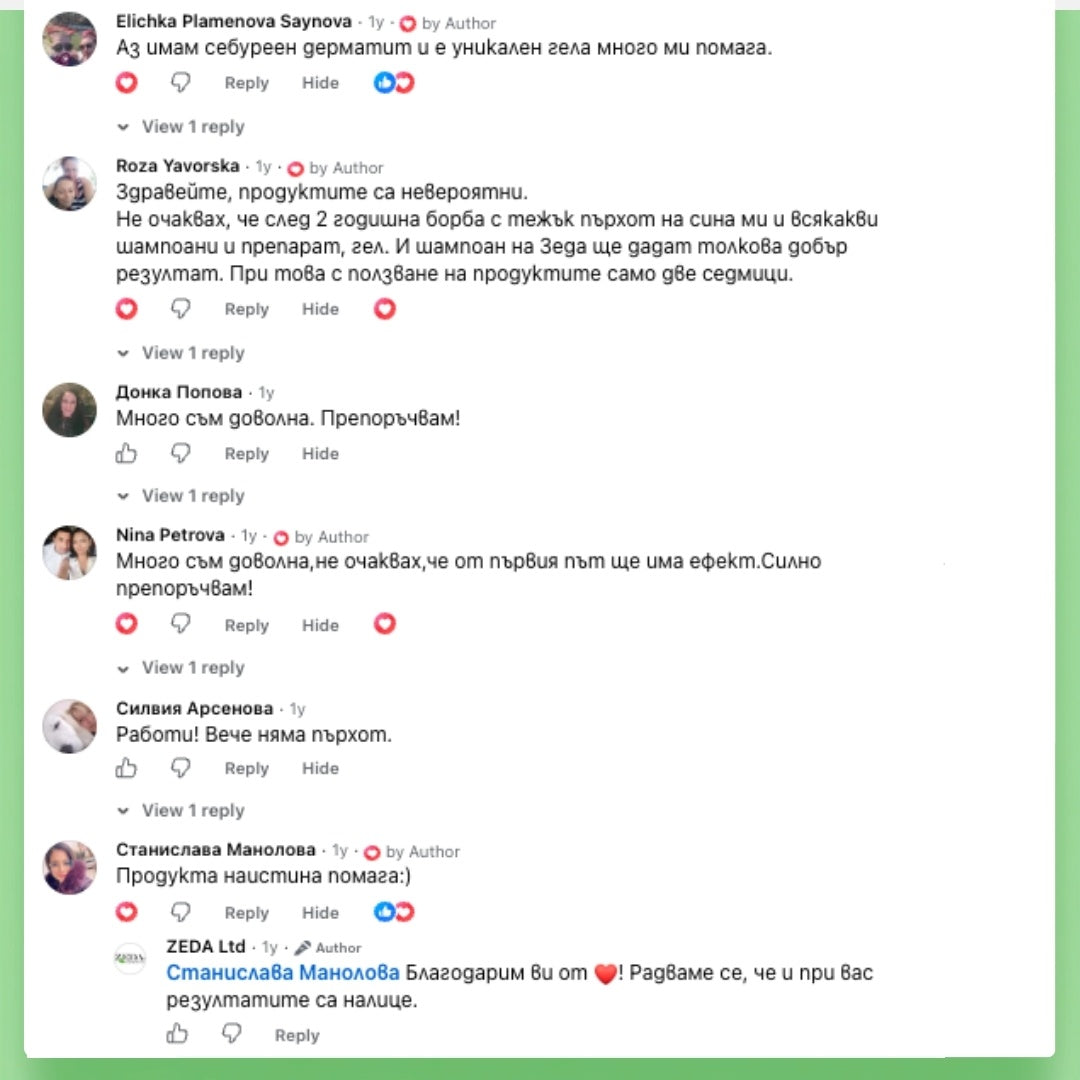Screen dimensions: 1080x1080
Task: Toggle heart on Станислава Манолова's comment
Action: coord(126,912)
